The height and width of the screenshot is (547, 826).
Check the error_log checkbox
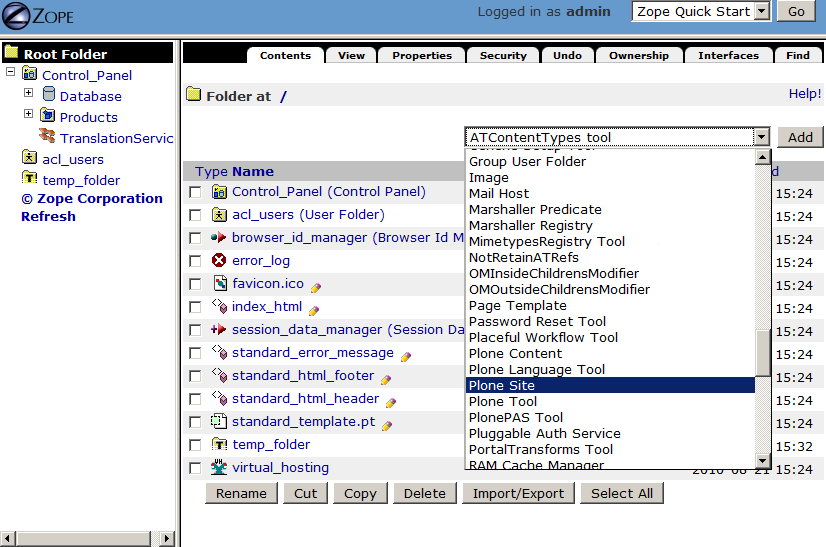[195, 261]
